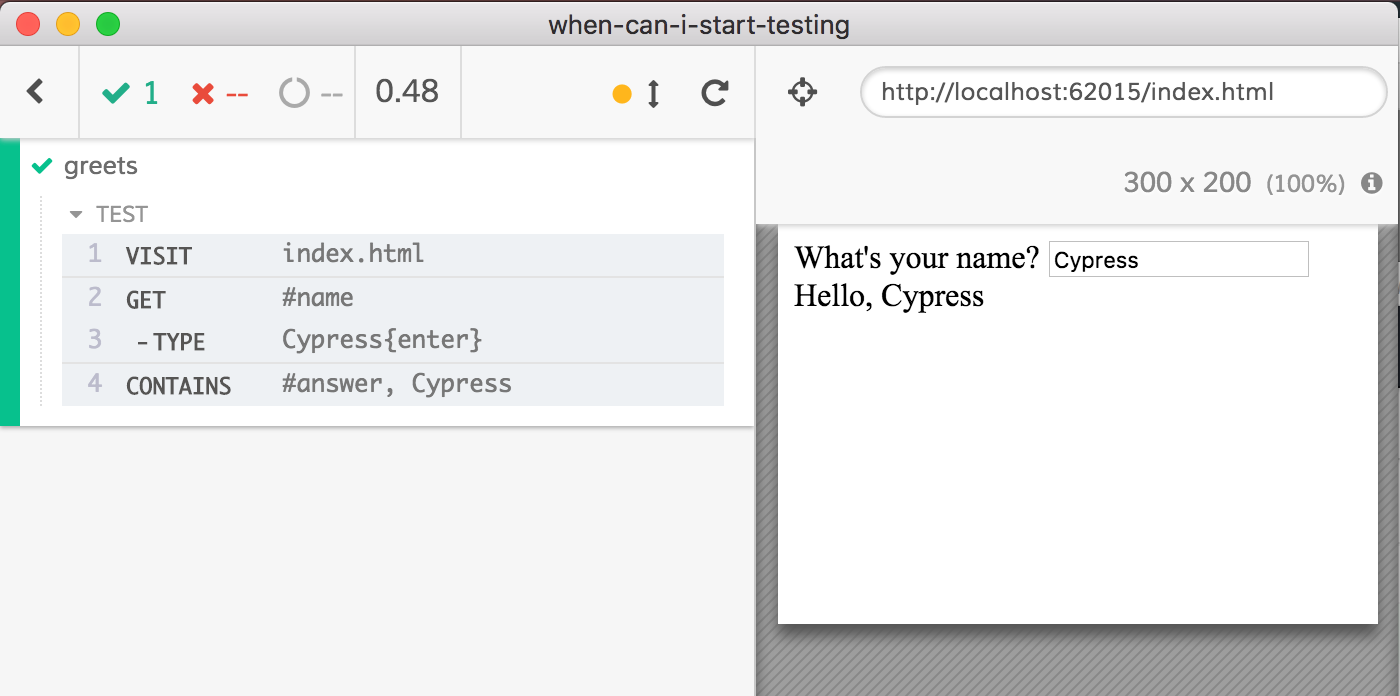Click the localhost URL address field

(1124, 92)
